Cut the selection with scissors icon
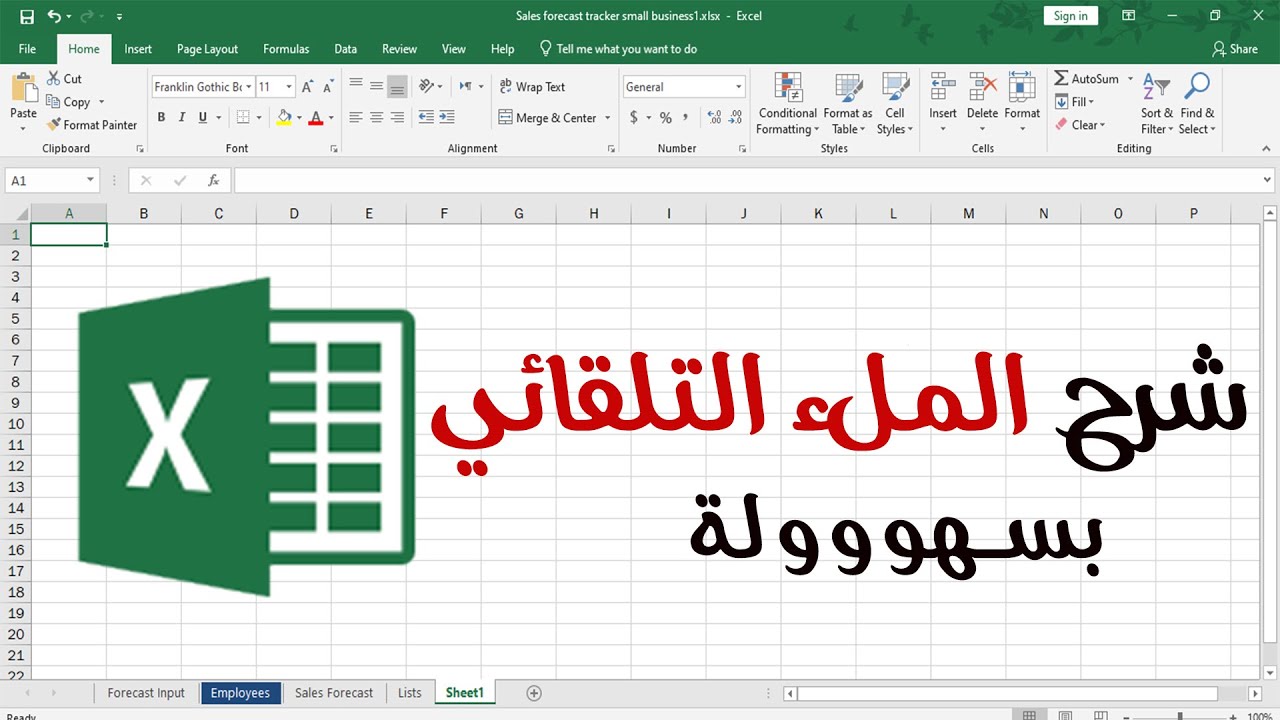This screenshot has height=720, width=1280. (54, 78)
